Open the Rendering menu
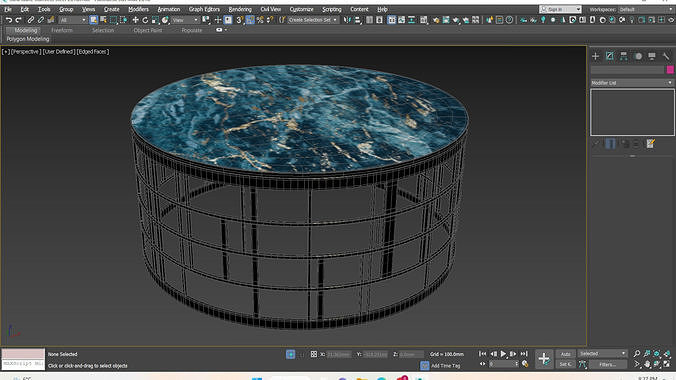The height and width of the screenshot is (380, 676). pos(240,9)
